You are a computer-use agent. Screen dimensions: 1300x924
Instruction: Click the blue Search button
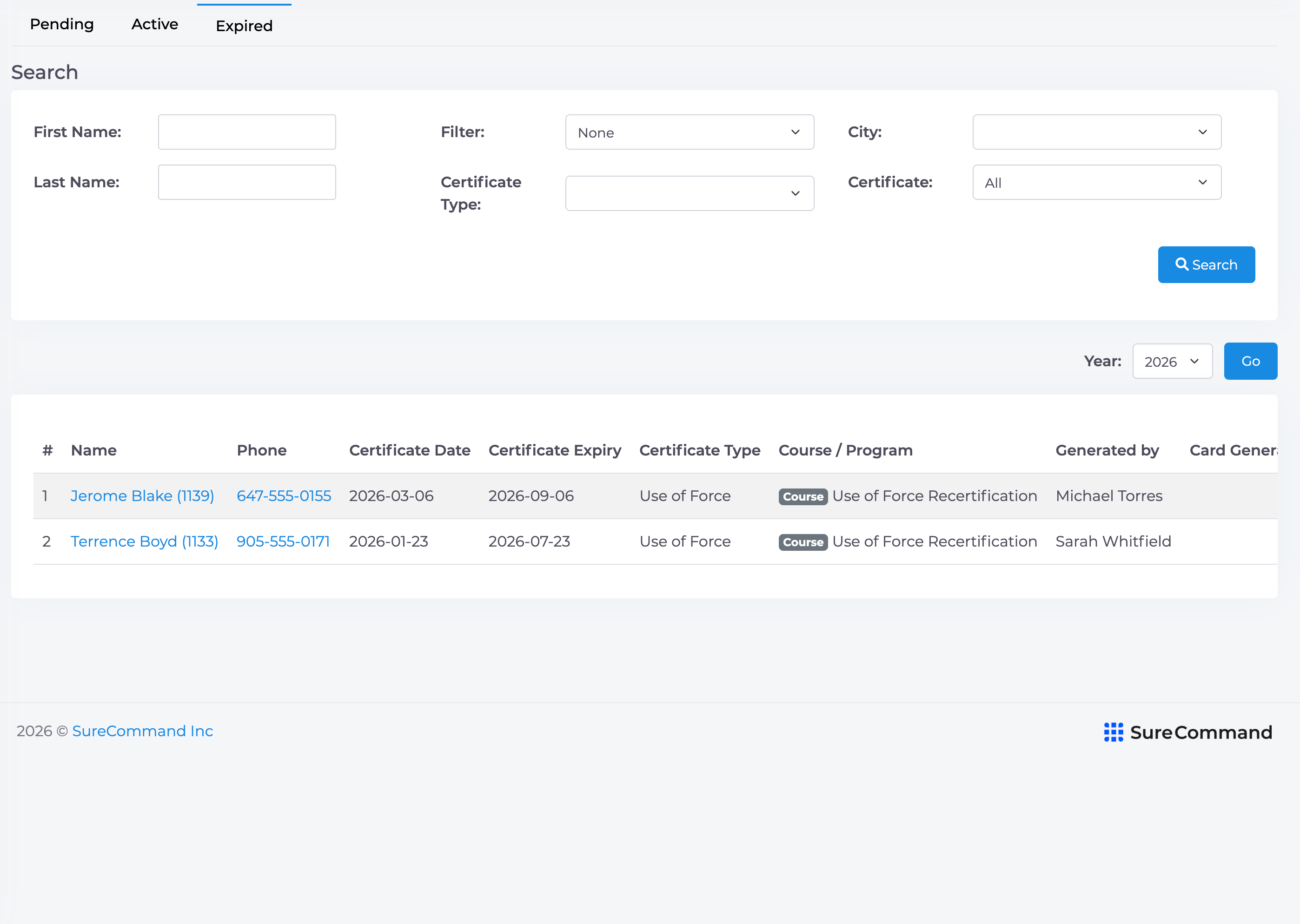pos(1206,264)
